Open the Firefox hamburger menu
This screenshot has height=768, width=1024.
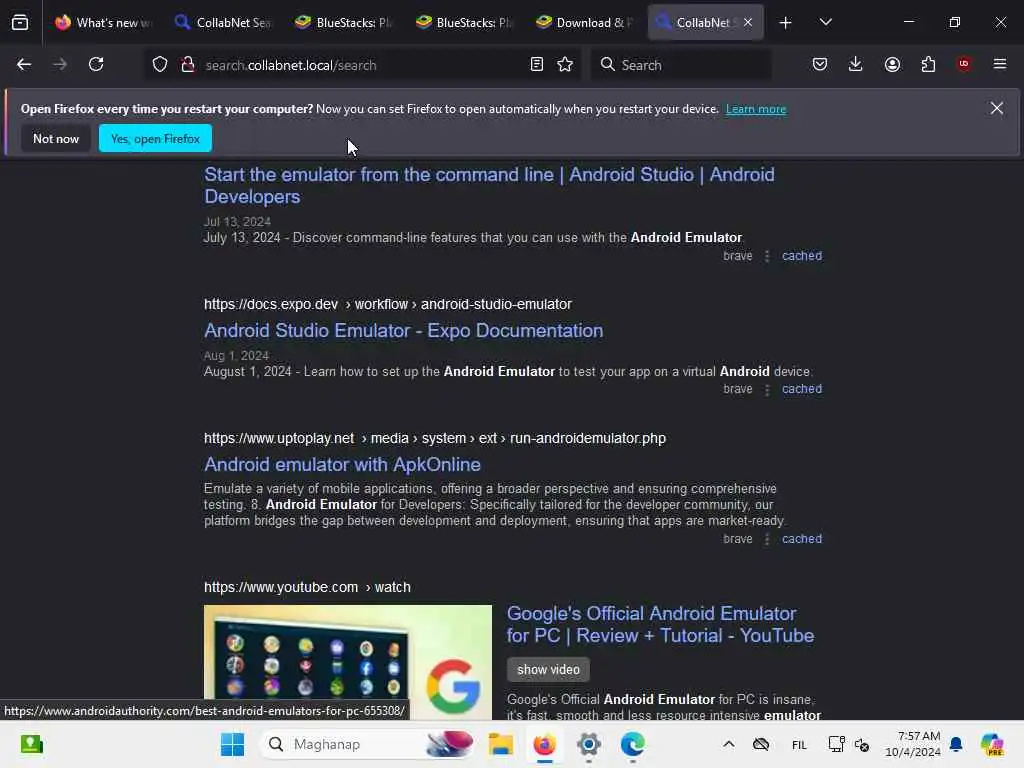tap(1000, 64)
